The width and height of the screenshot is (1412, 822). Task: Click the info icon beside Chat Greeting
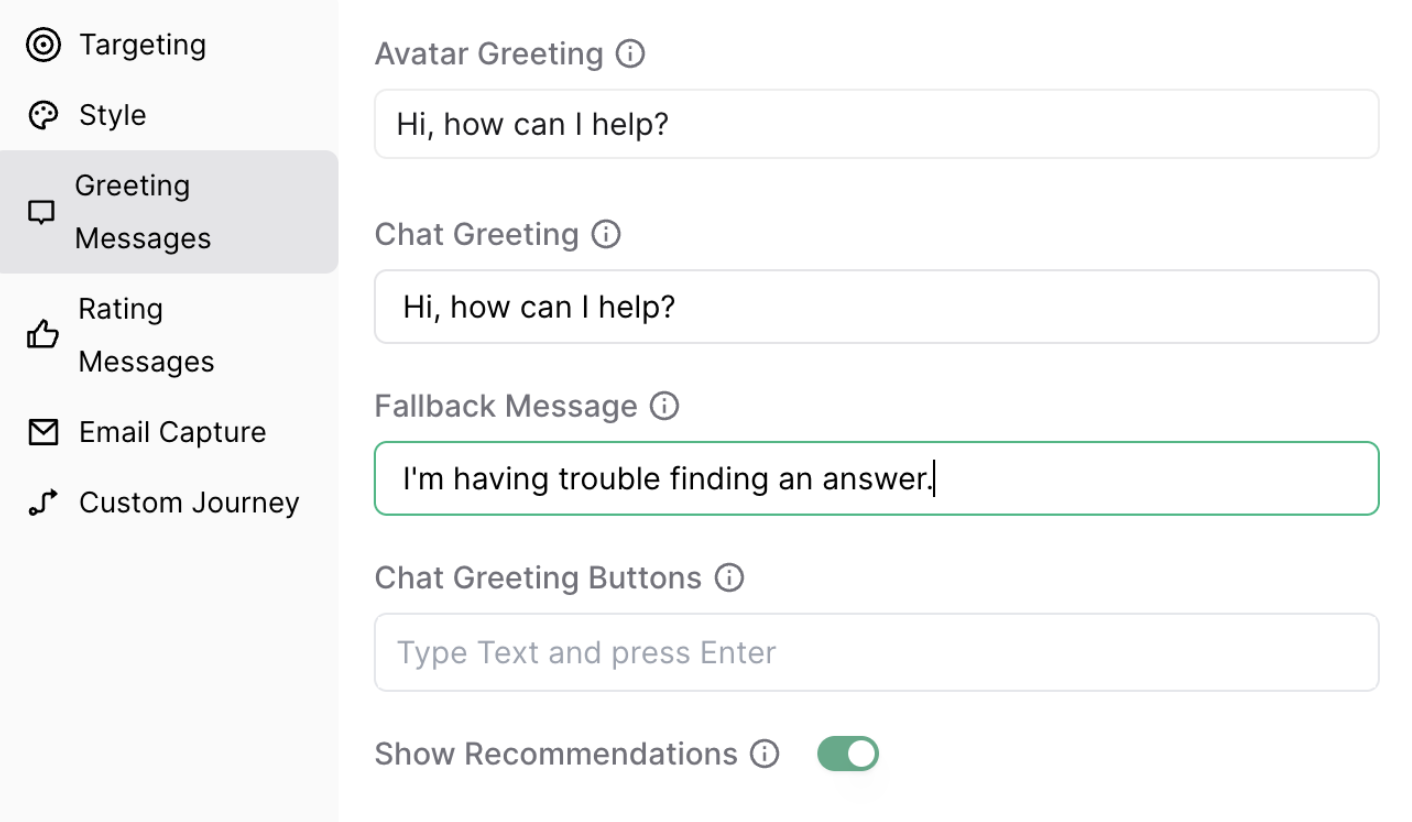click(606, 234)
